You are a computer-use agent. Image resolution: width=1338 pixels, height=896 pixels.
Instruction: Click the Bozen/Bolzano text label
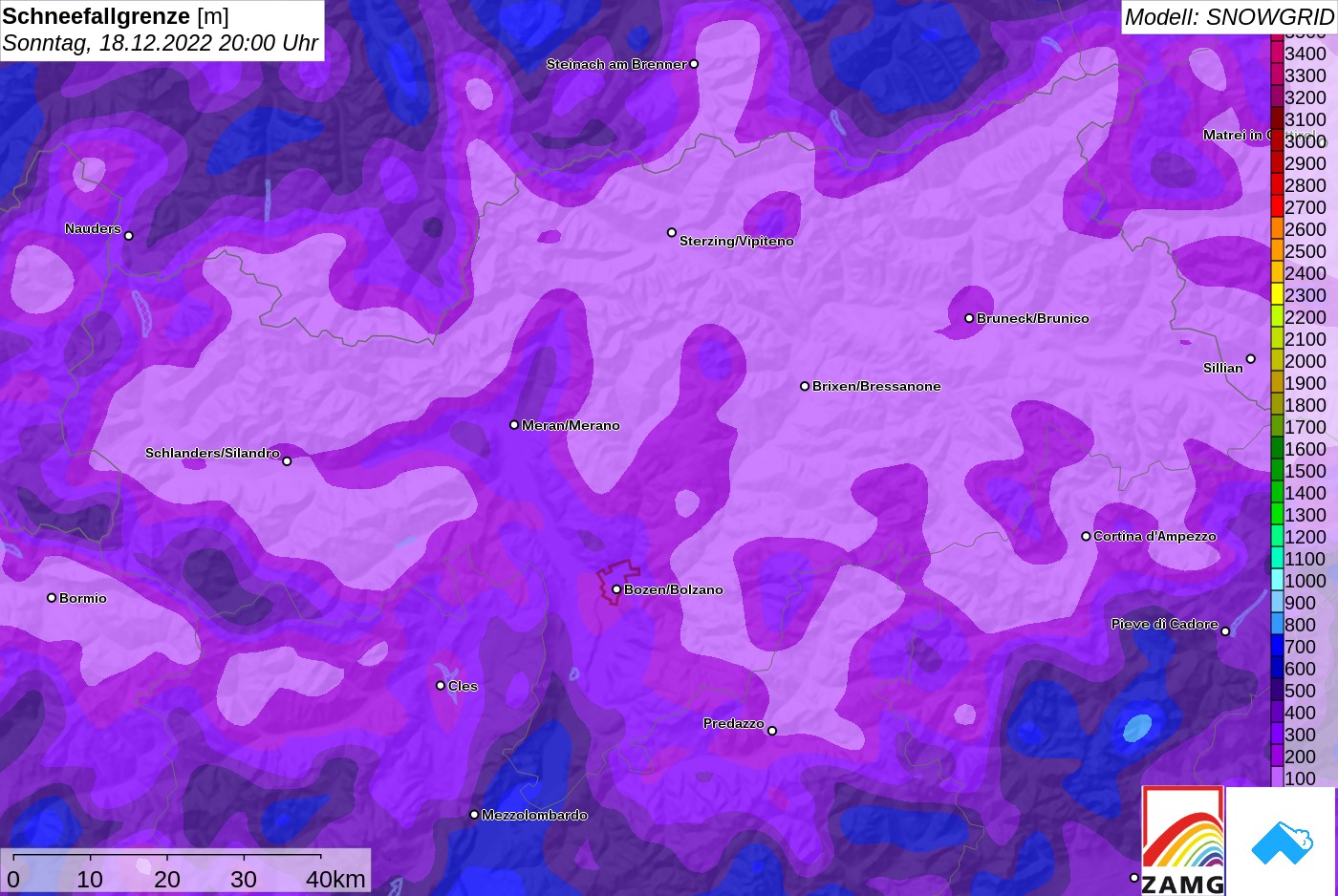click(674, 589)
